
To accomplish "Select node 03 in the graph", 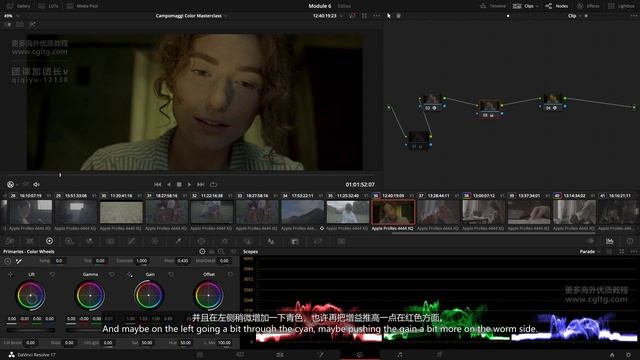I will point(489,109).
